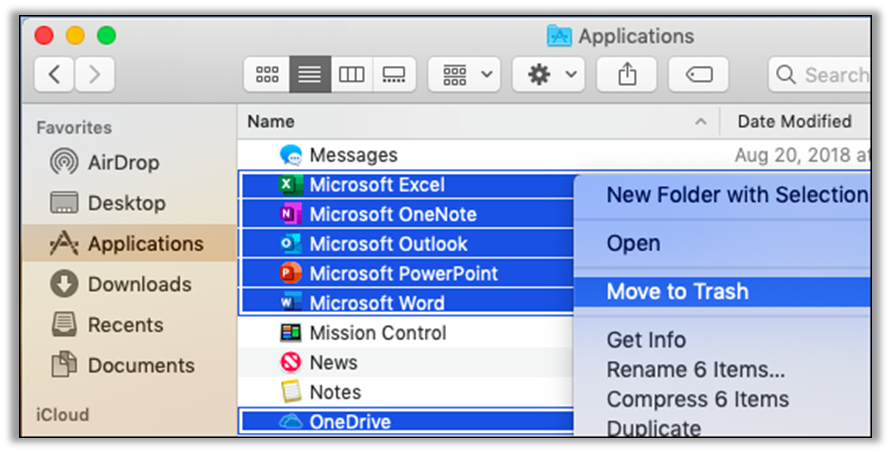
Task: Switch to list view
Action: point(309,74)
